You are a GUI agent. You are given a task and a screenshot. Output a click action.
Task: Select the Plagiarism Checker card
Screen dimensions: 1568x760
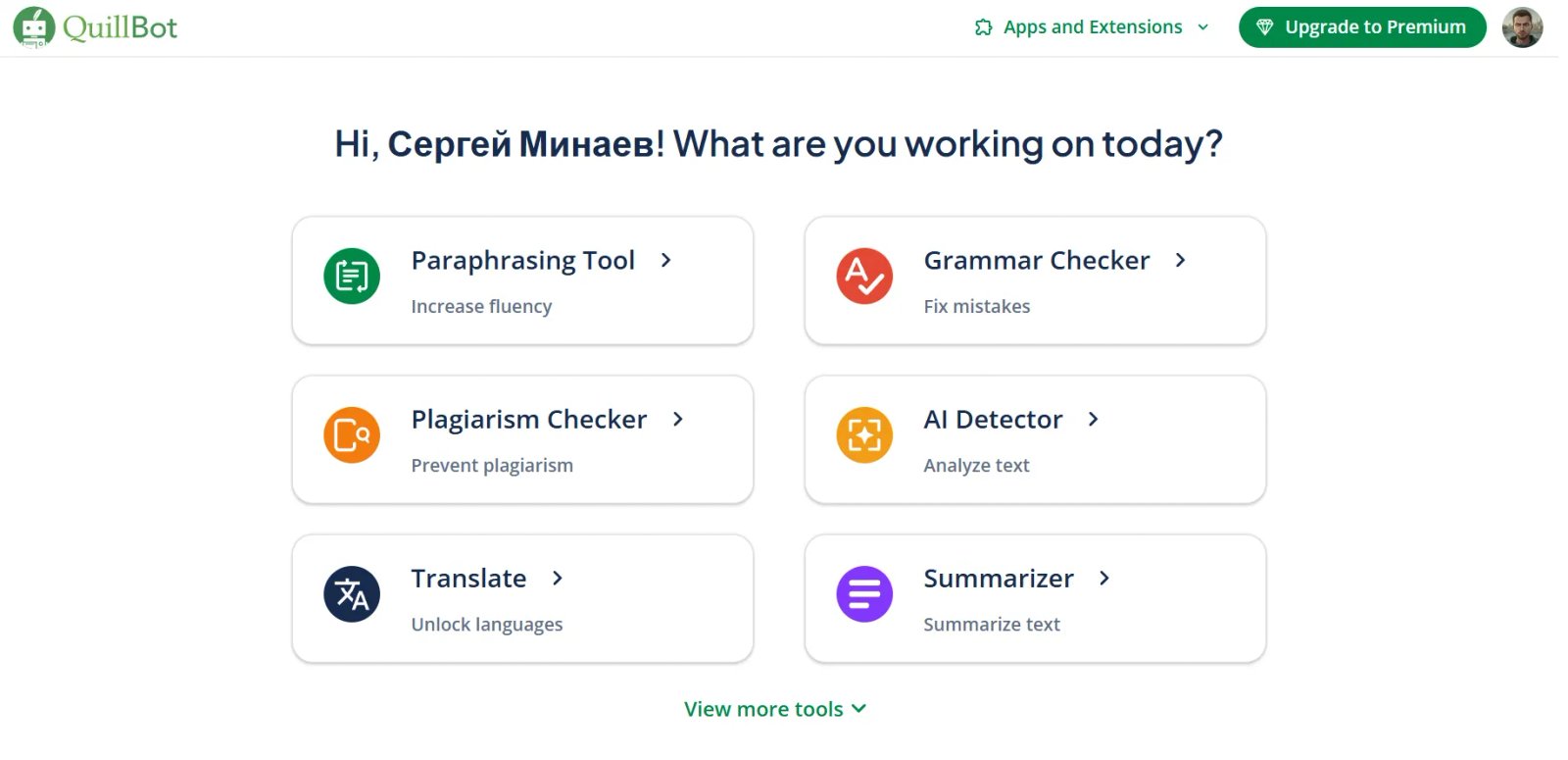(x=522, y=439)
